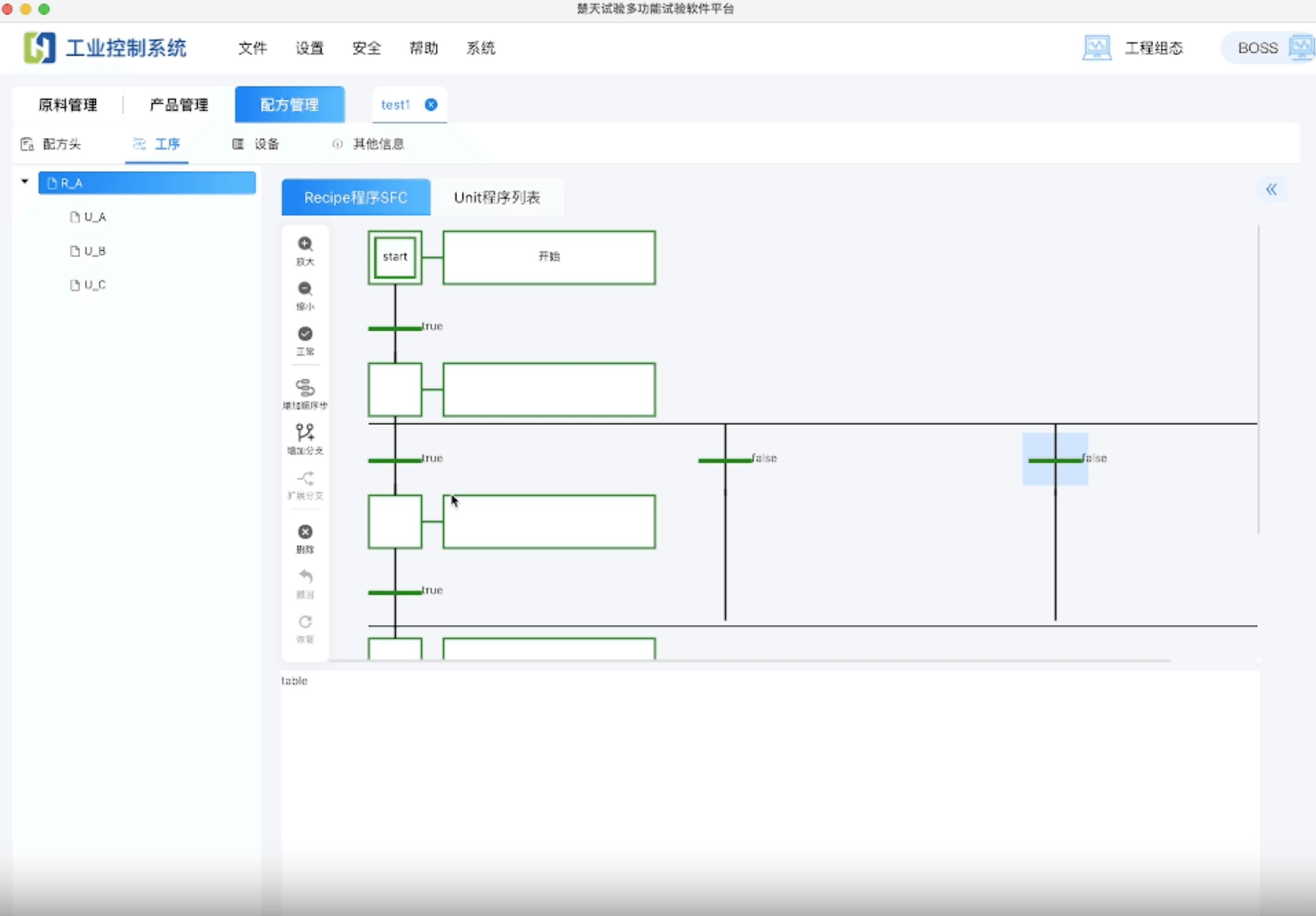Image resolution: width=1316 pixels, height=916 pixels.
Task: Click the 撤回 undo arrow icon
Action: (305, 576)
